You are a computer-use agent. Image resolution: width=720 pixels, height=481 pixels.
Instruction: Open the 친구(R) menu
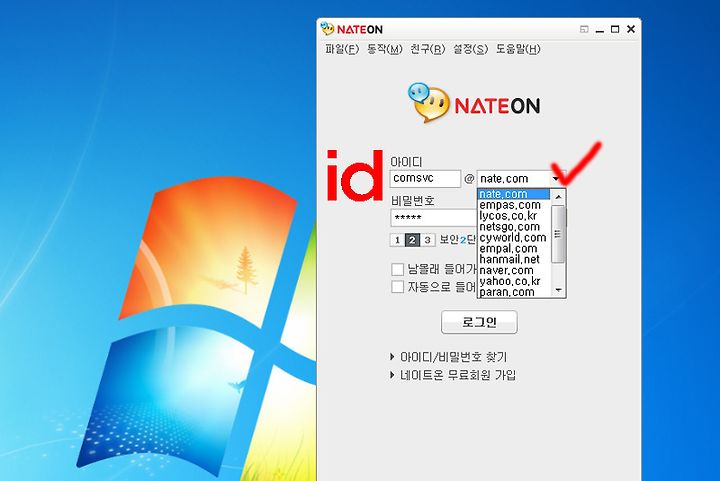tap(428, 49)
